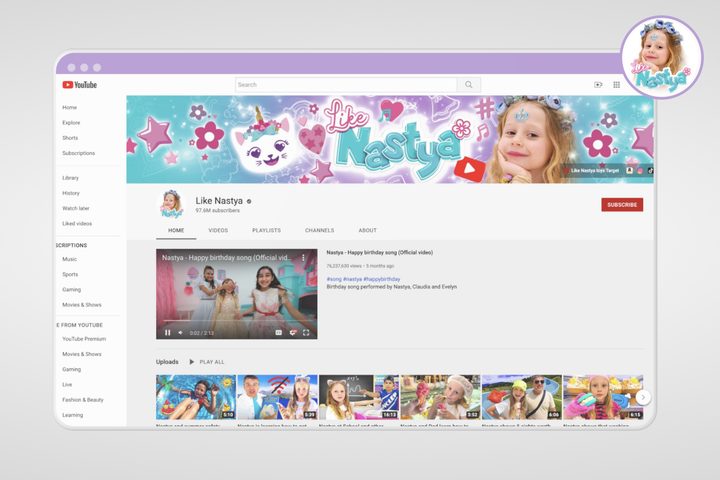
Task: Select Sports in the sidebar
Action: [x=70, y=274]
